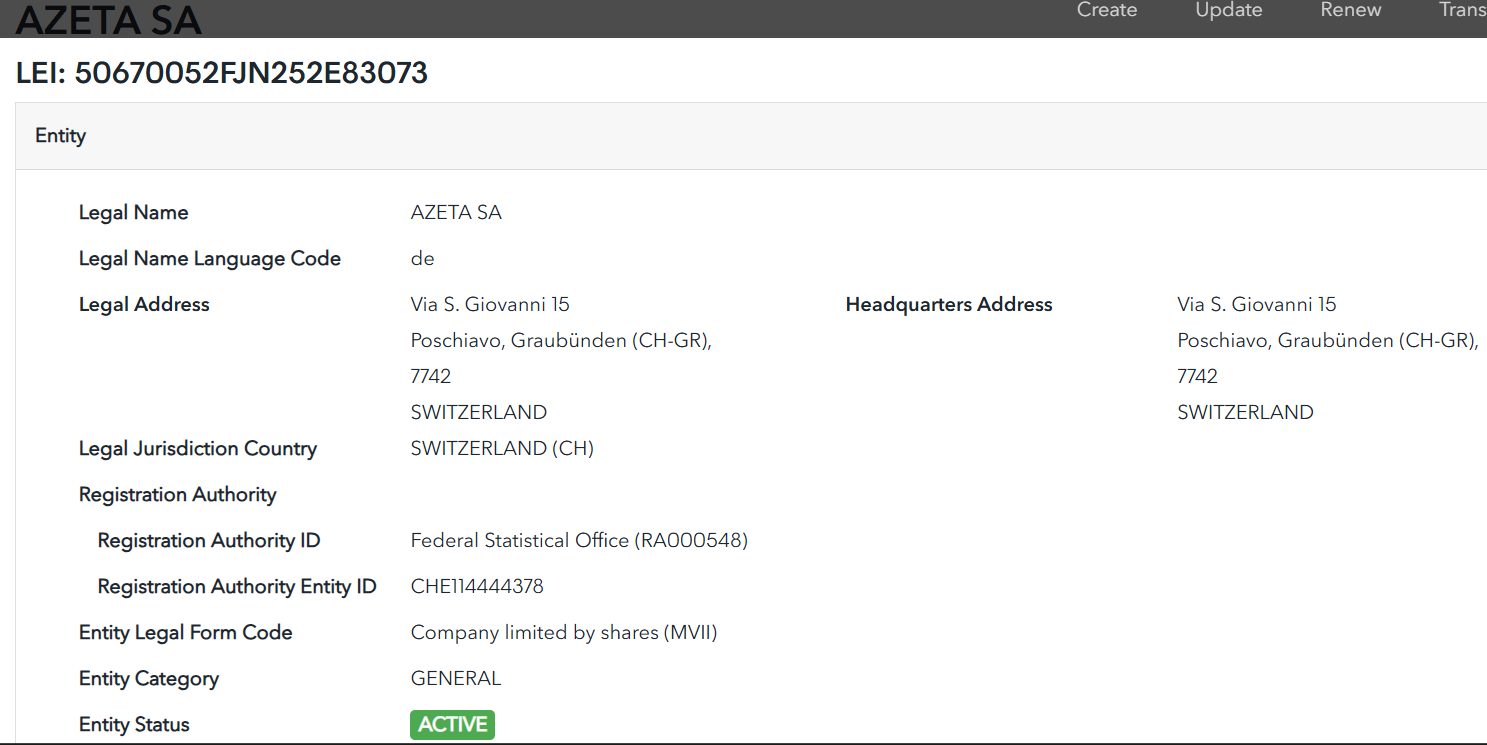Click the Entity panel header
The height and width of the screenshot is (745, 1487).
click(x=61, y=136)
